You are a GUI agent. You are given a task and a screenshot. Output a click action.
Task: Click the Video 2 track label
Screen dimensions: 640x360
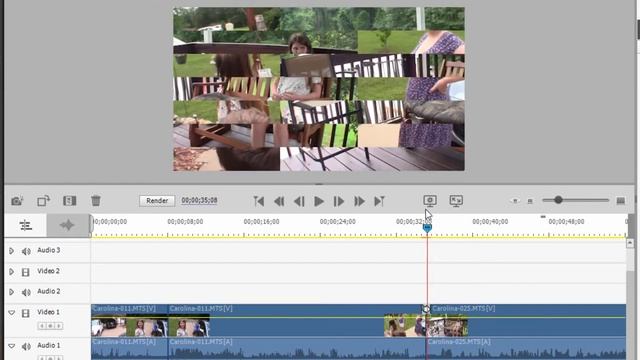pos(48,271)
